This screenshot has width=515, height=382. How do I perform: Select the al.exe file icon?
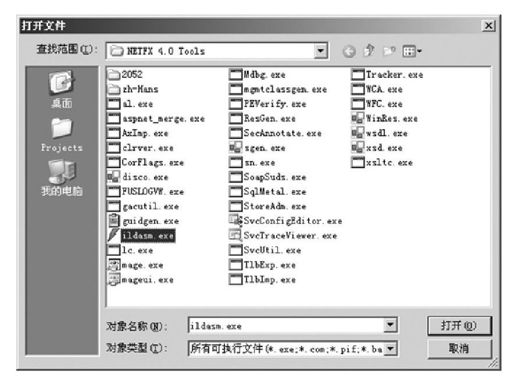pyautogui.click(x=114, y=104)
